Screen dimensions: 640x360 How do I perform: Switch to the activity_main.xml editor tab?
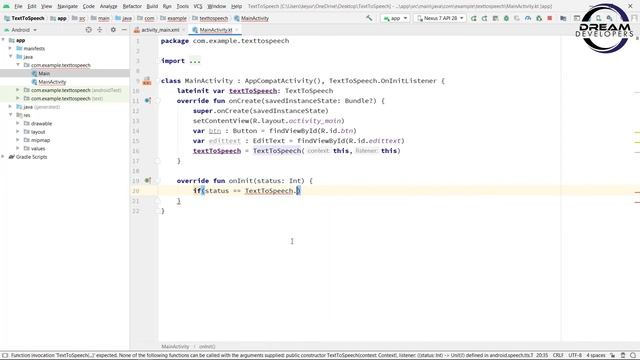point(160,30)
